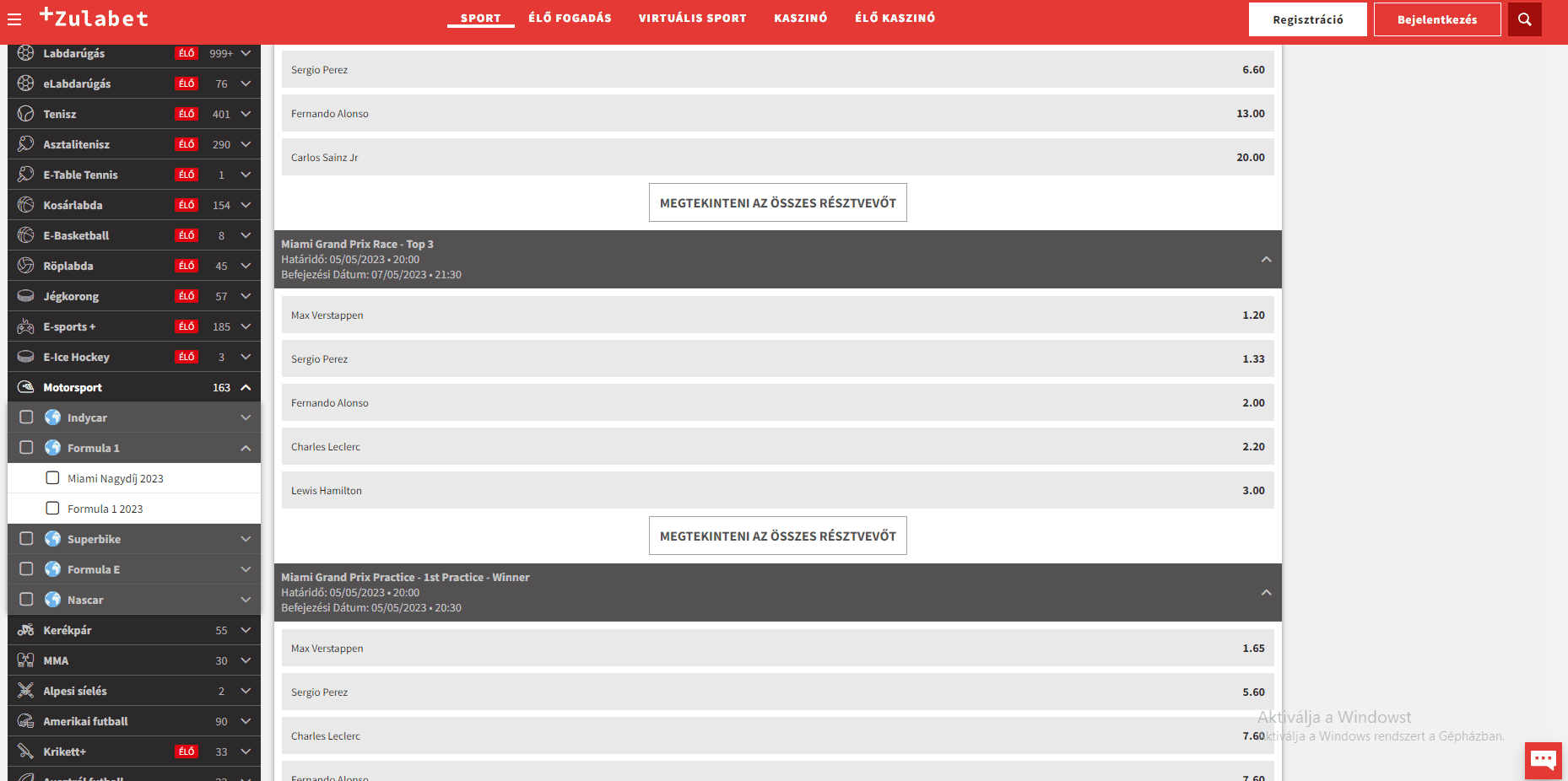This screenshot has width=1568, height=781.
Task: Show all participants under Carlos Sainz Jr
Action: click(x=777, y=202)
